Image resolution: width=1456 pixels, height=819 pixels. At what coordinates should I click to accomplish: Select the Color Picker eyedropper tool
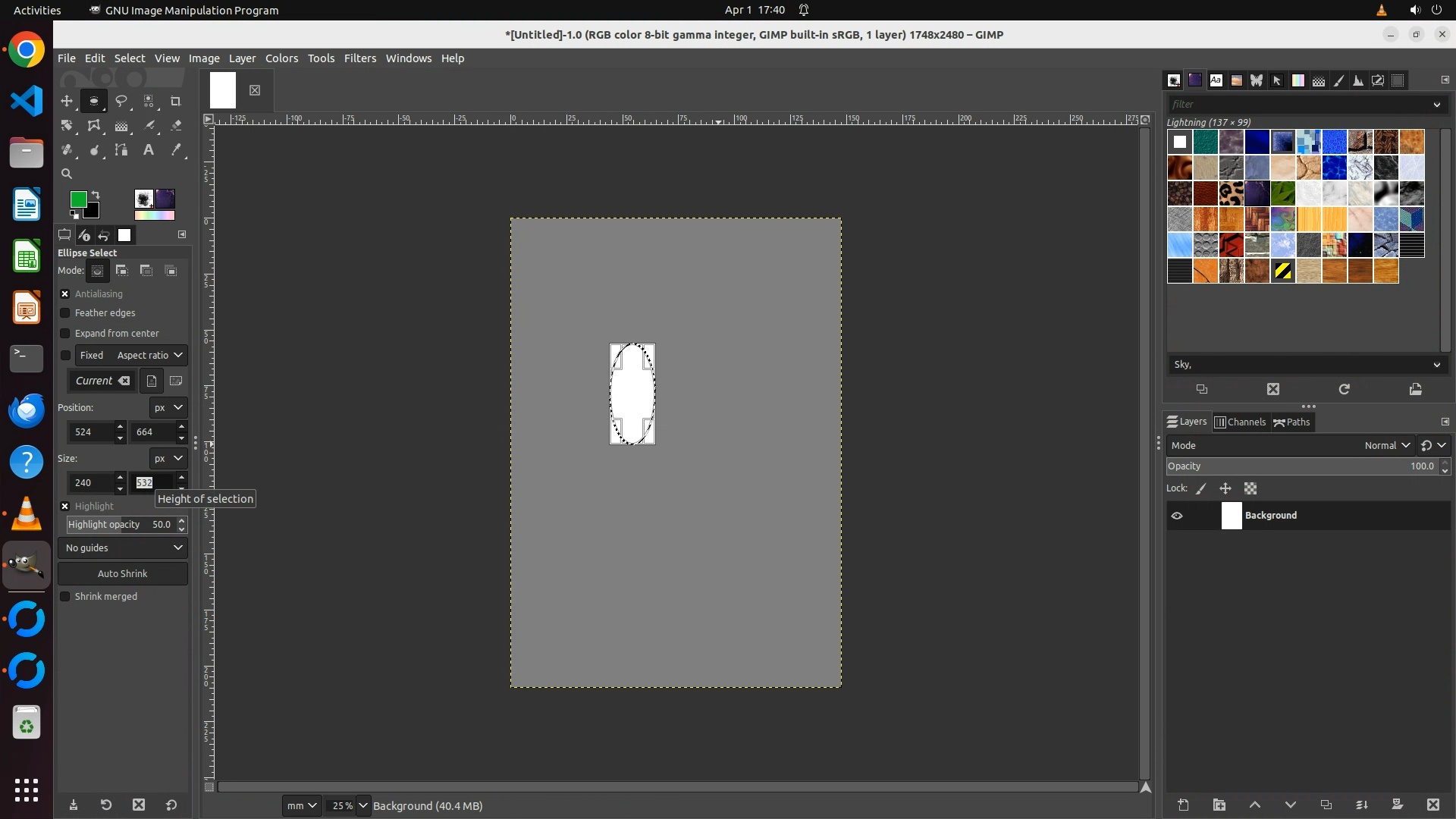click(x=176, y=150)
